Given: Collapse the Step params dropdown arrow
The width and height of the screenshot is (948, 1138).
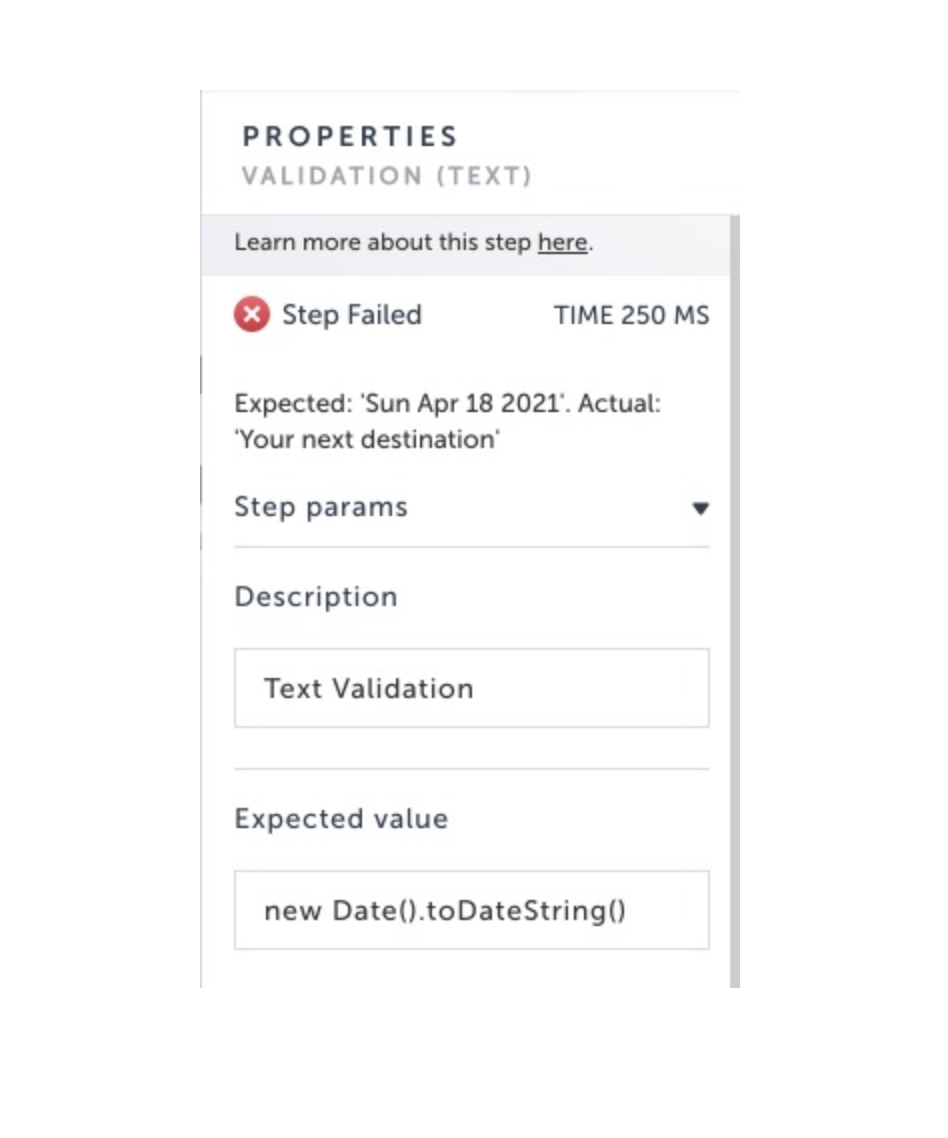Looking at the screenshot, I should pyautogui.click(x=700, y=508).
